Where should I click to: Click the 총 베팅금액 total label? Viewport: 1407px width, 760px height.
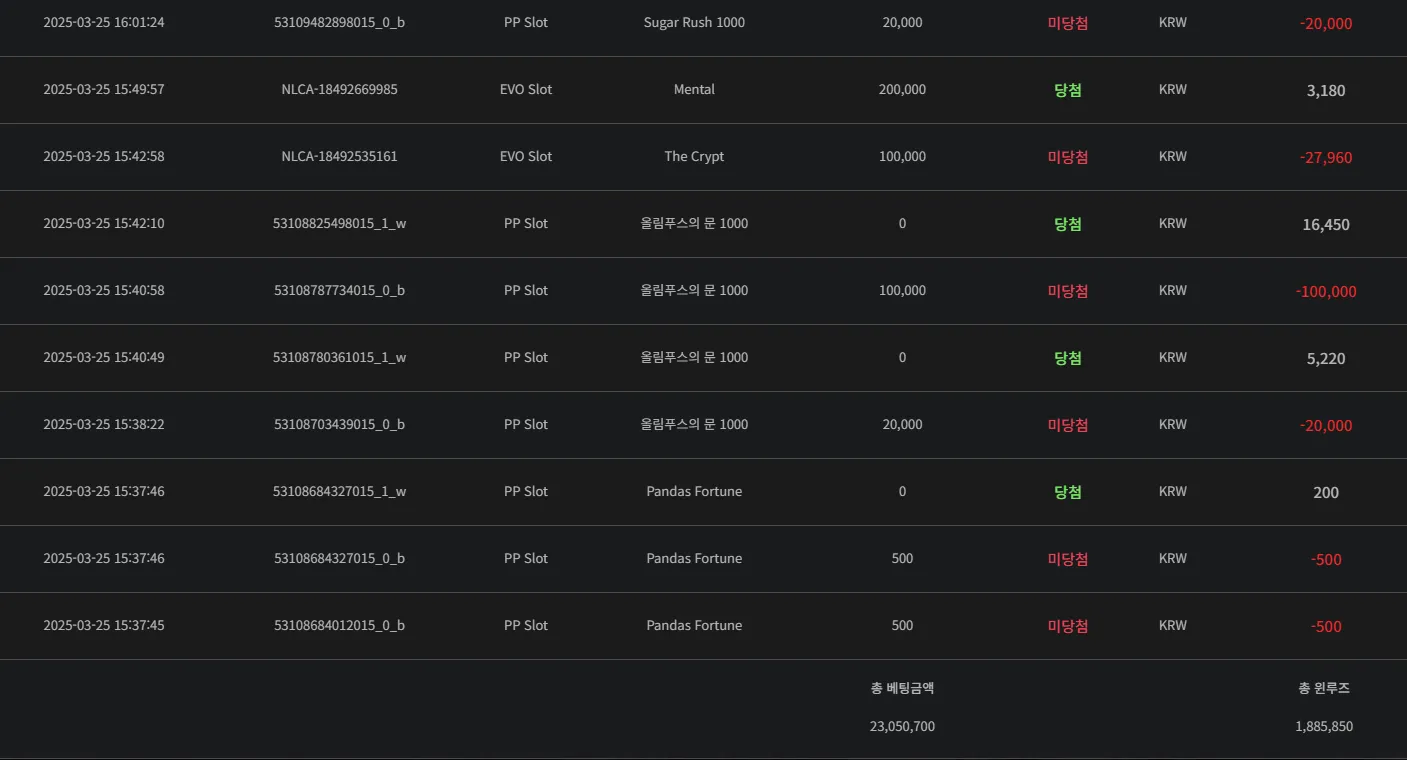coord(902,687)
